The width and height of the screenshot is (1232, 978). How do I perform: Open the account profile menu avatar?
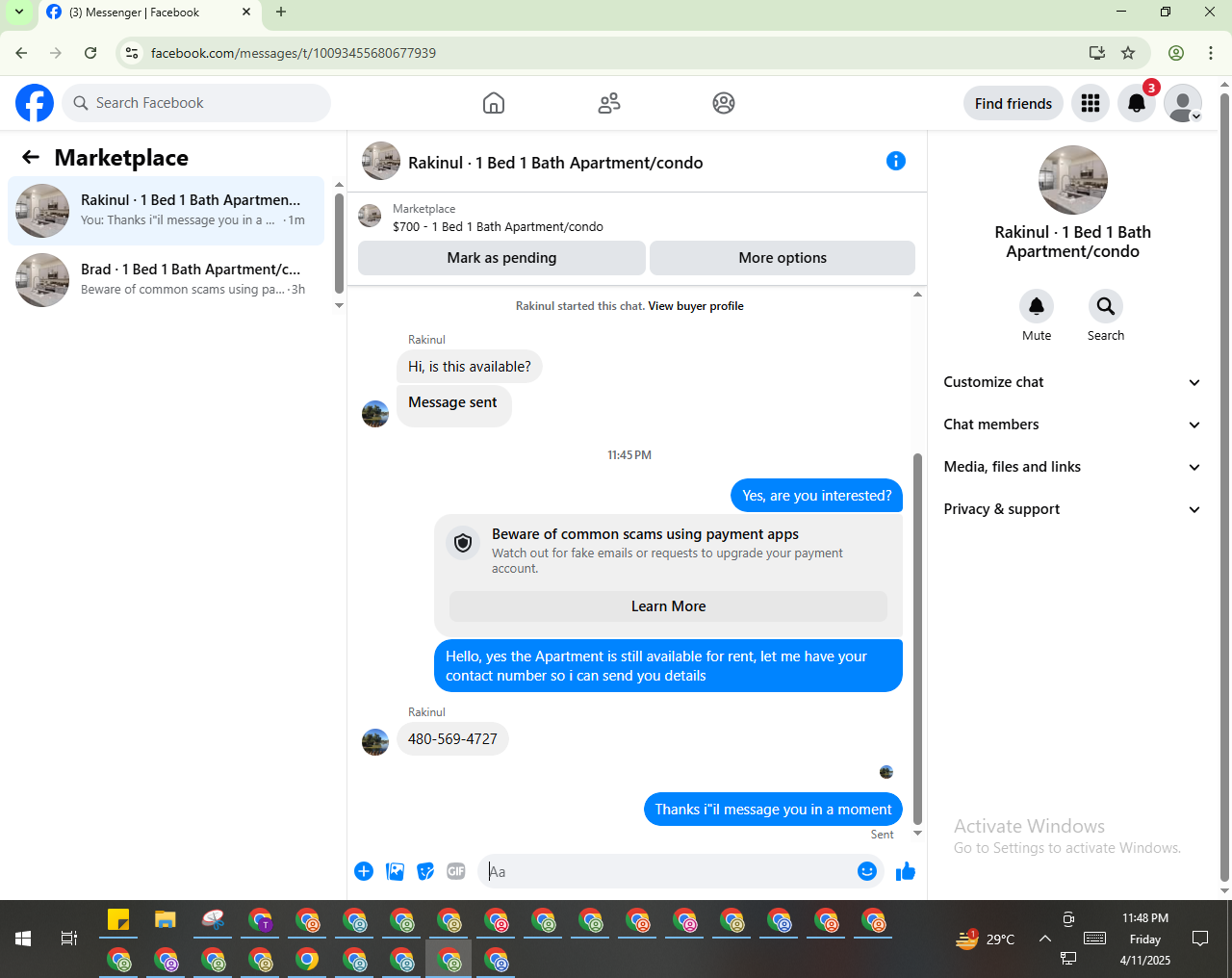1183,103
